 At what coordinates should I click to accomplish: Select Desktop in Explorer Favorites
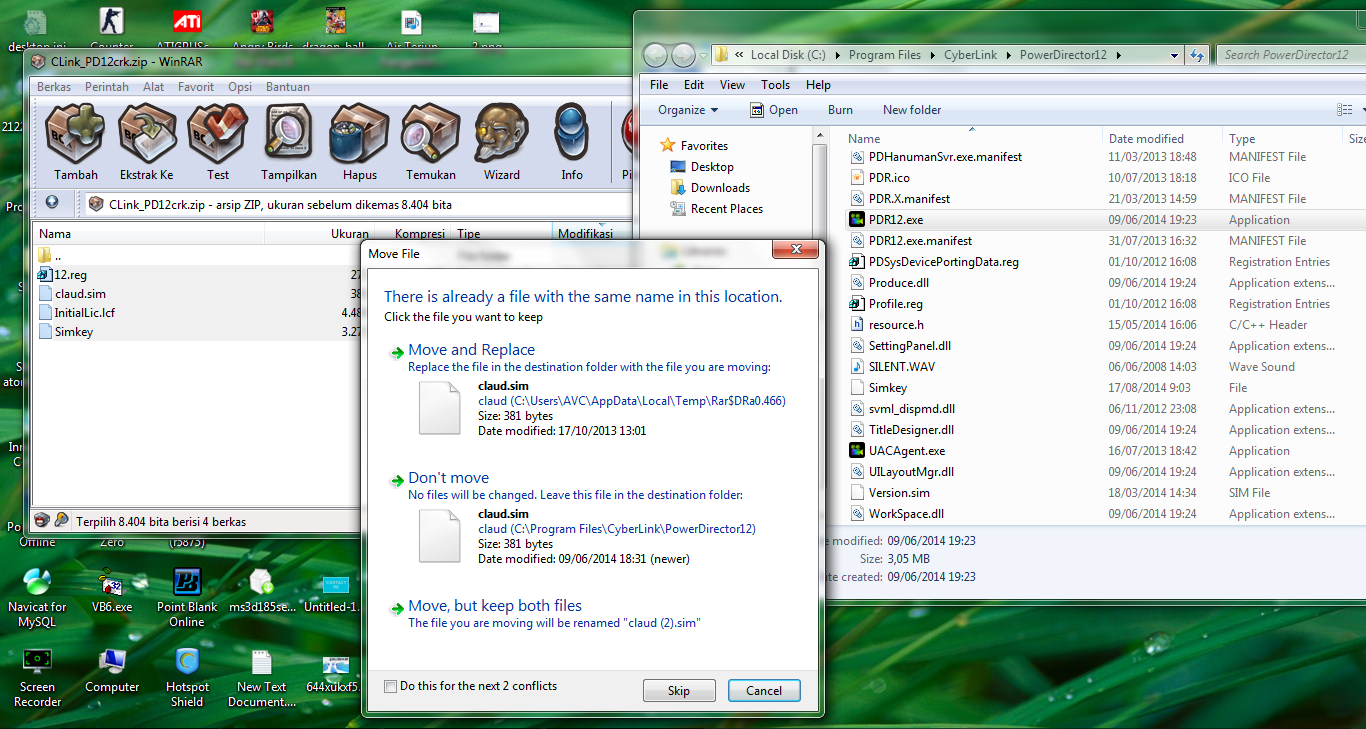[x=702, y=167]
